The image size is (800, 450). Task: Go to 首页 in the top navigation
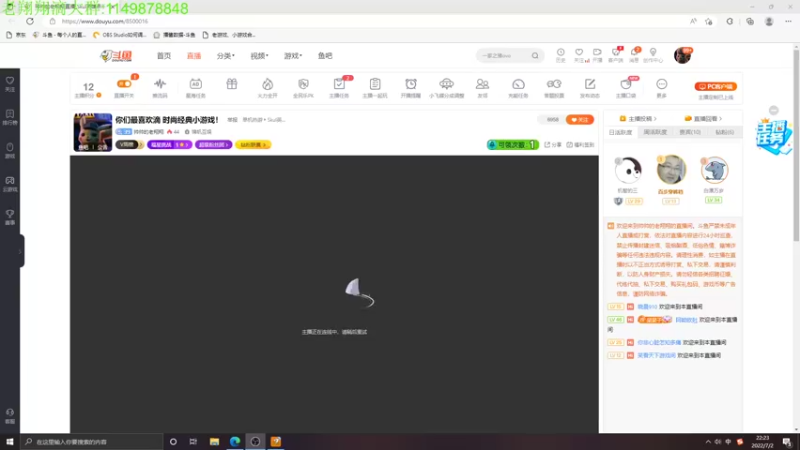(164, 56)
